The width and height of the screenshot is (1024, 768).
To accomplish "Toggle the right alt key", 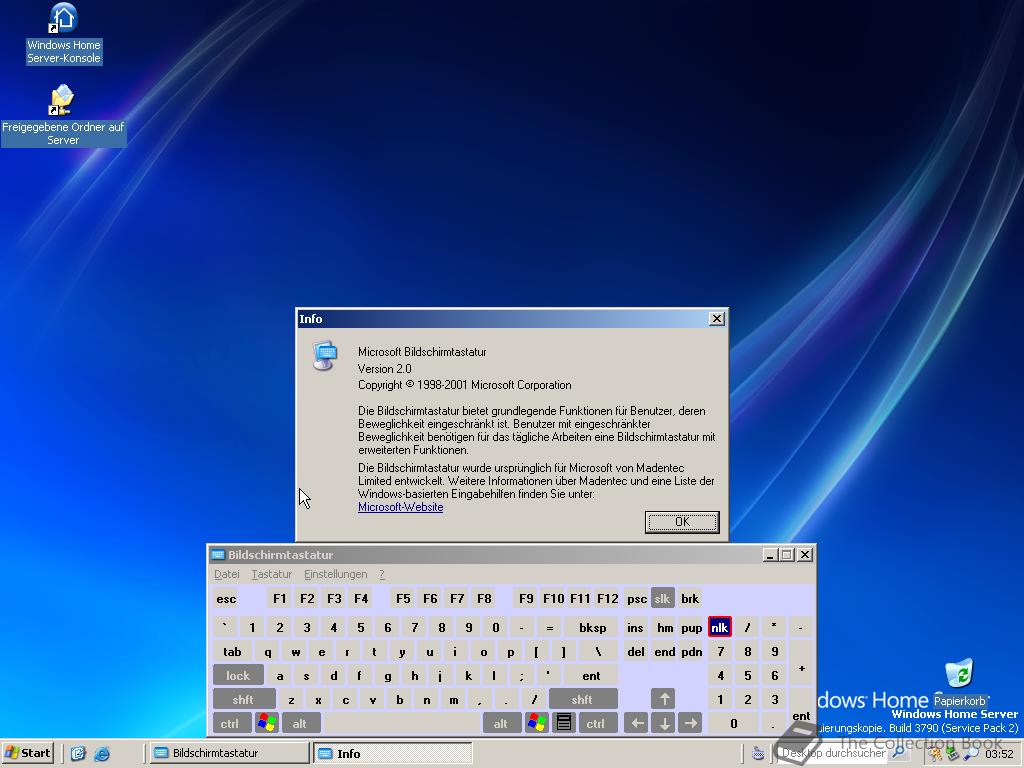I will (502, 723).
